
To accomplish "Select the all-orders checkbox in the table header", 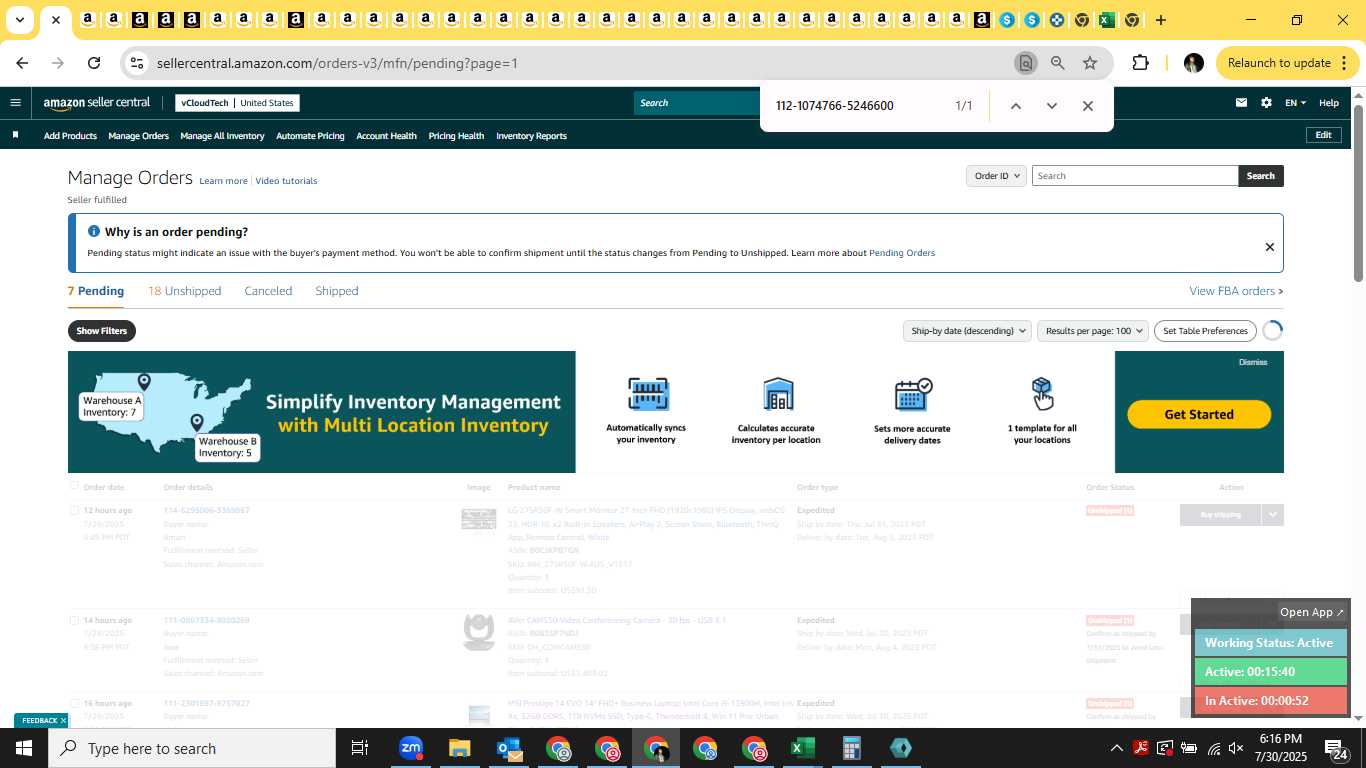I will point(73,486).
